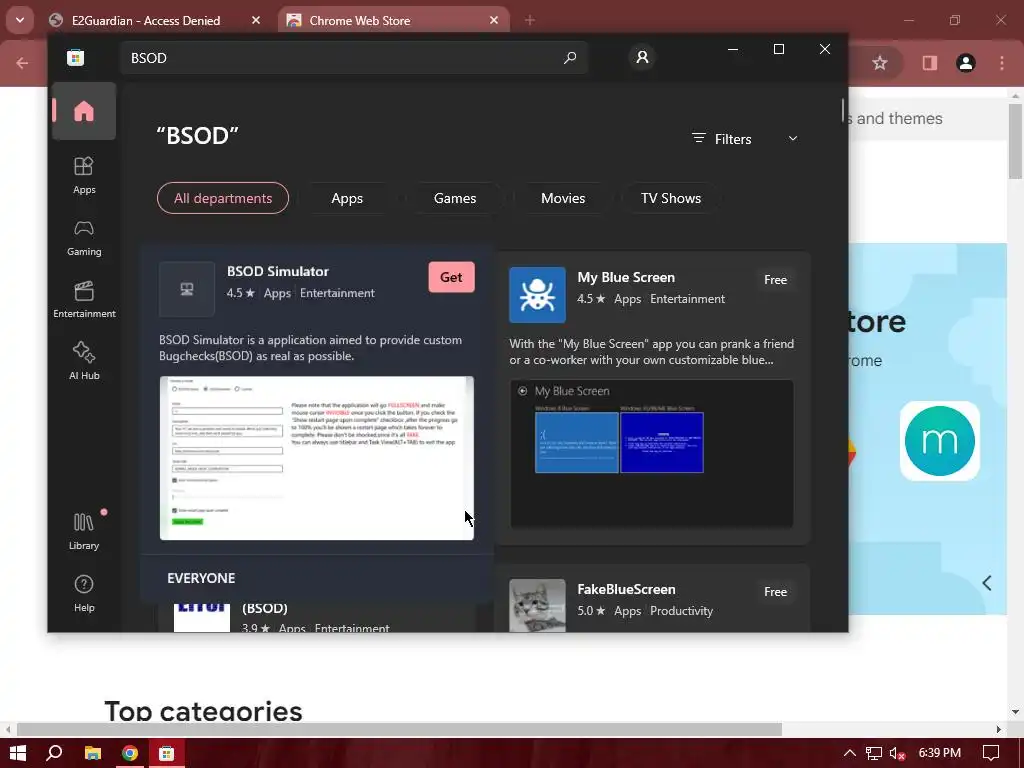The height and width of the screenshot is (768, 1024).
Task: Click the My Blue Screen bug icon
Action: pos(537,295)
